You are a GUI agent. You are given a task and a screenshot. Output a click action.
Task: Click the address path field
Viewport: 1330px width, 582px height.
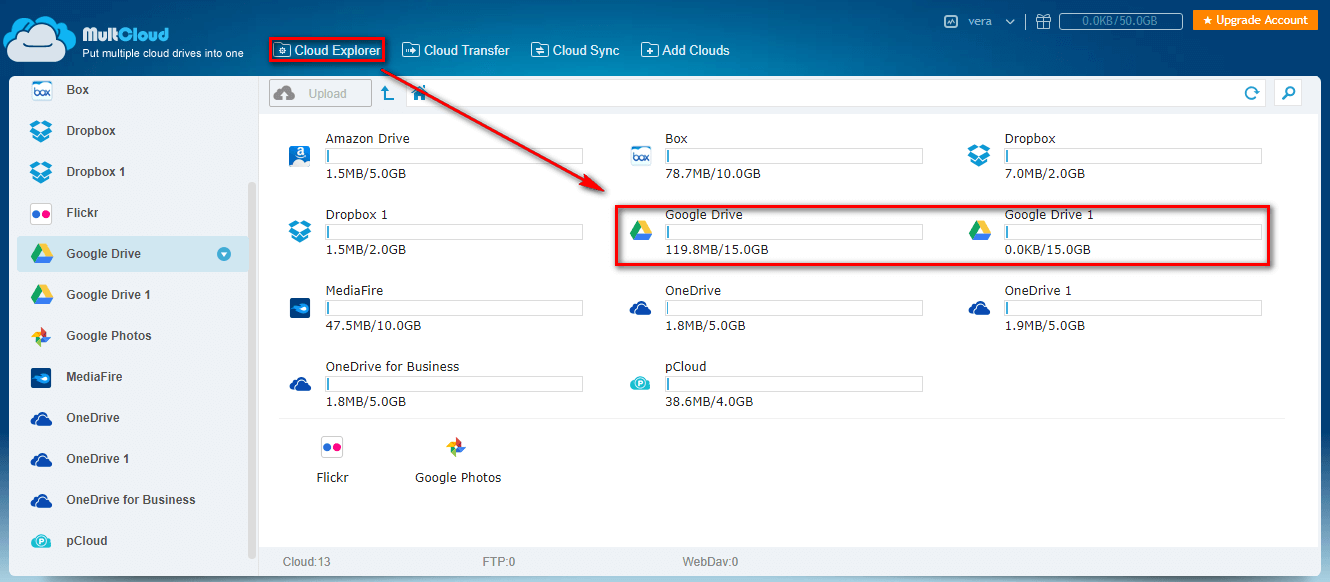pyautogui.click(x=835, y=93)
